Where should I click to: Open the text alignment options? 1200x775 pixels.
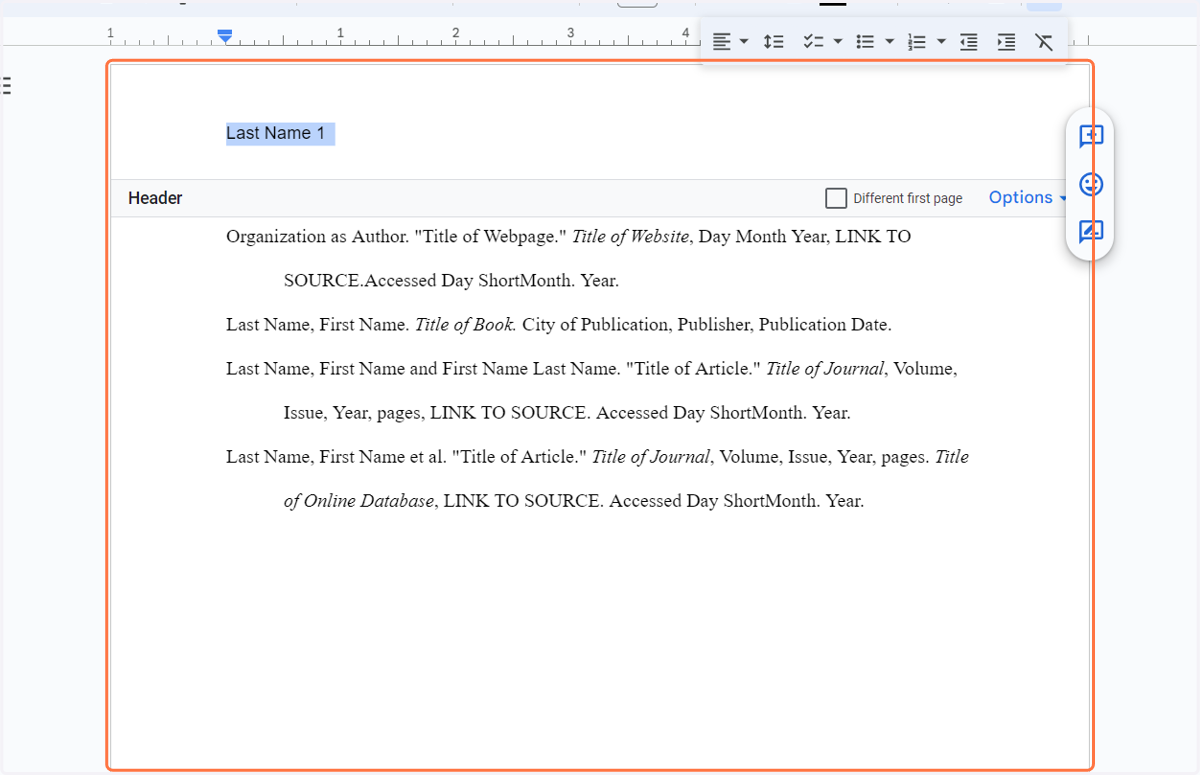coord(722,42)
